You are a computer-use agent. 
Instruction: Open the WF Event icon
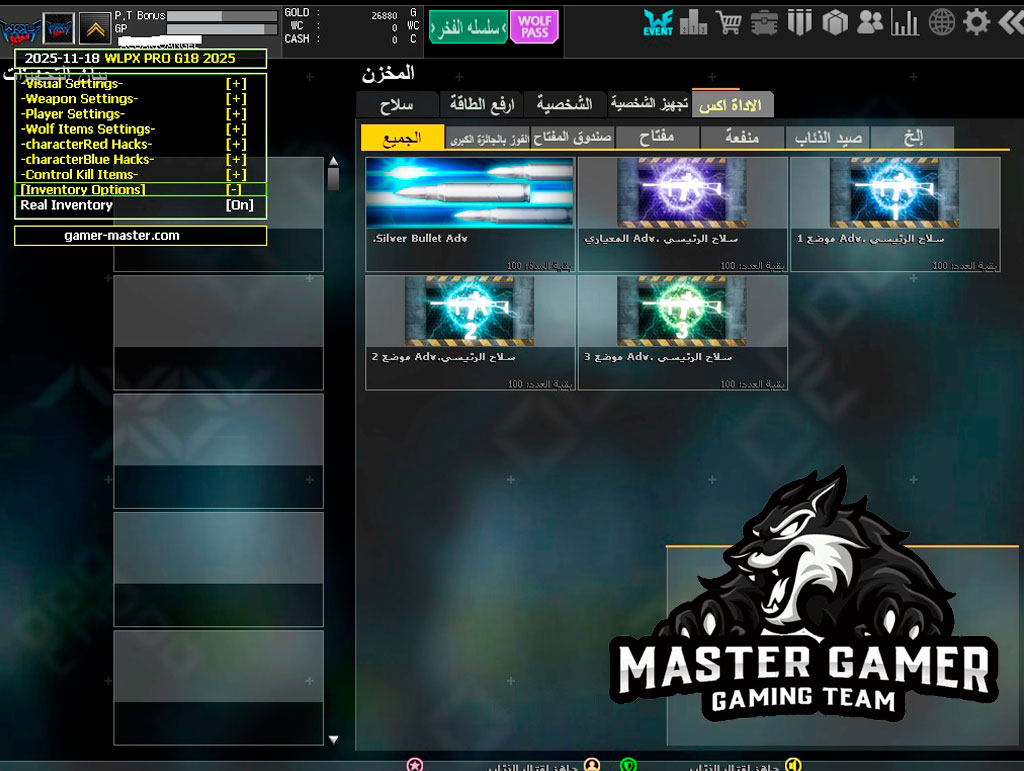pos(658,22)
